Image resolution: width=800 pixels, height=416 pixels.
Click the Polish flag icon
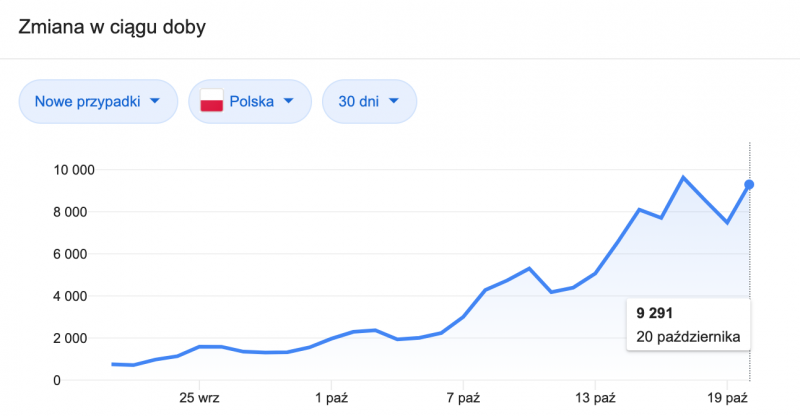(x=212, y=101)
